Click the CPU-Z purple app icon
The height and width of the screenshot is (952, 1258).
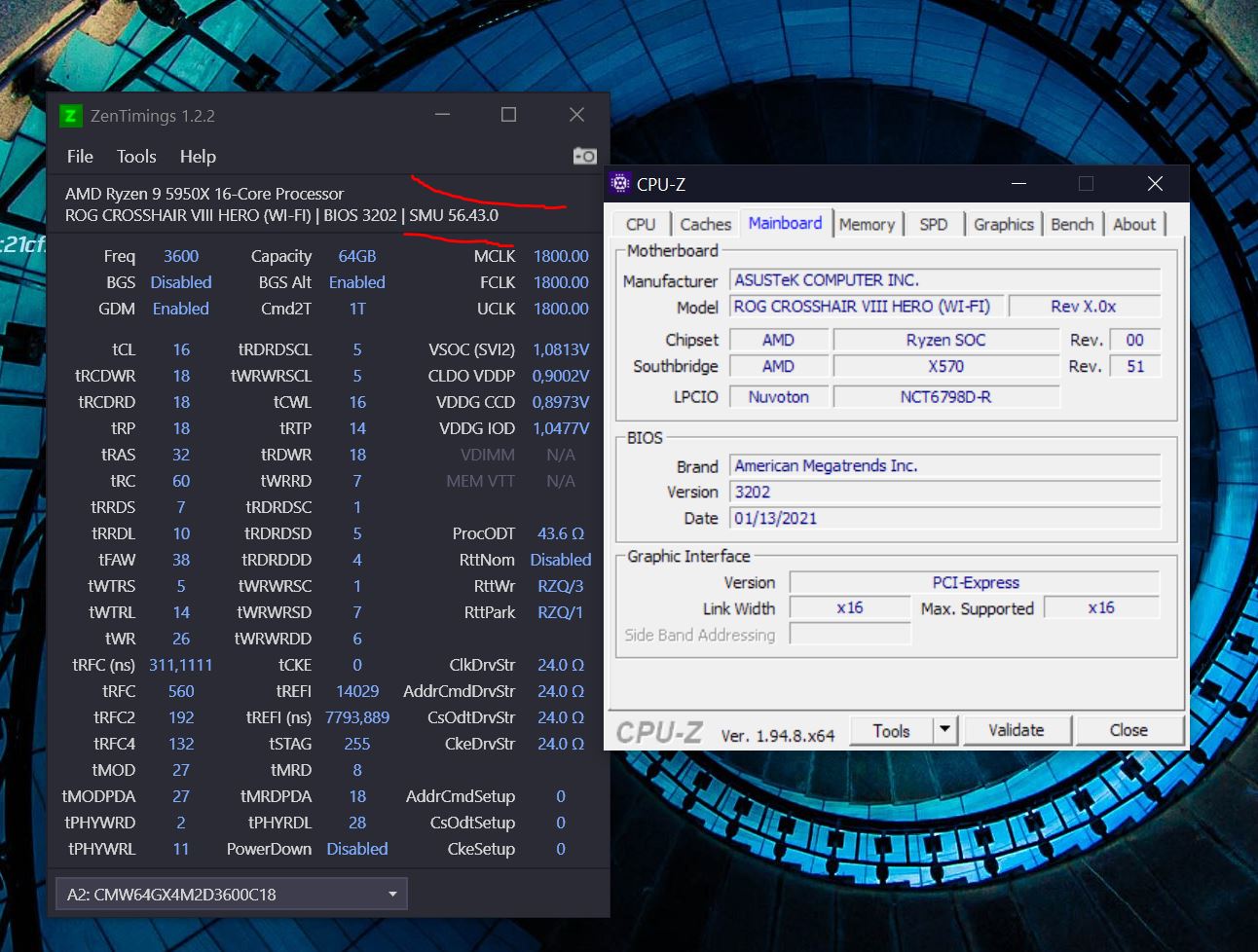(x=620, y=183)
